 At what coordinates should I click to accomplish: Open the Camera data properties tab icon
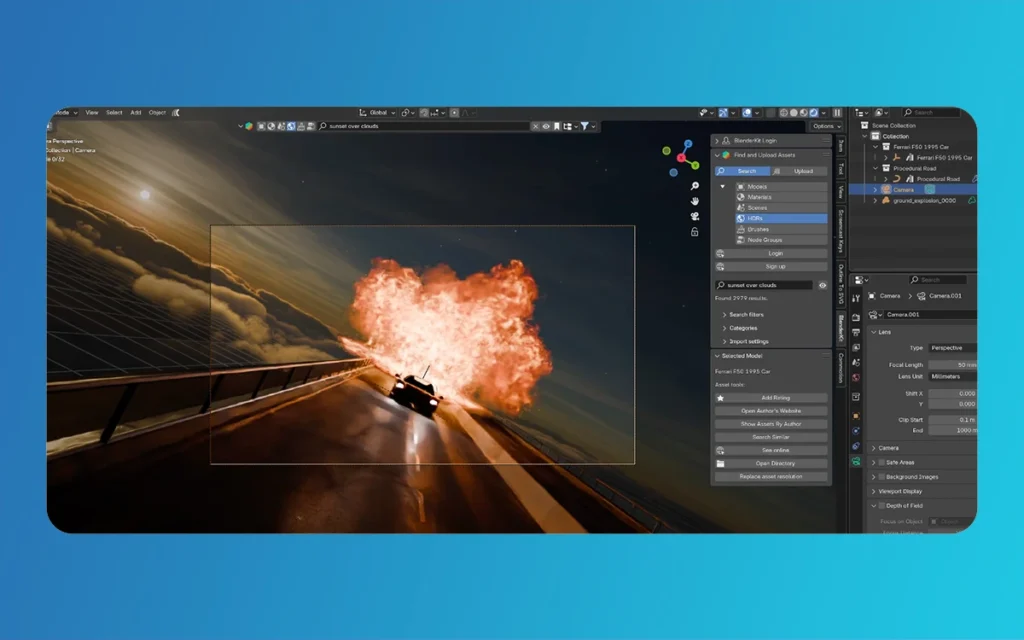point(856,461)
